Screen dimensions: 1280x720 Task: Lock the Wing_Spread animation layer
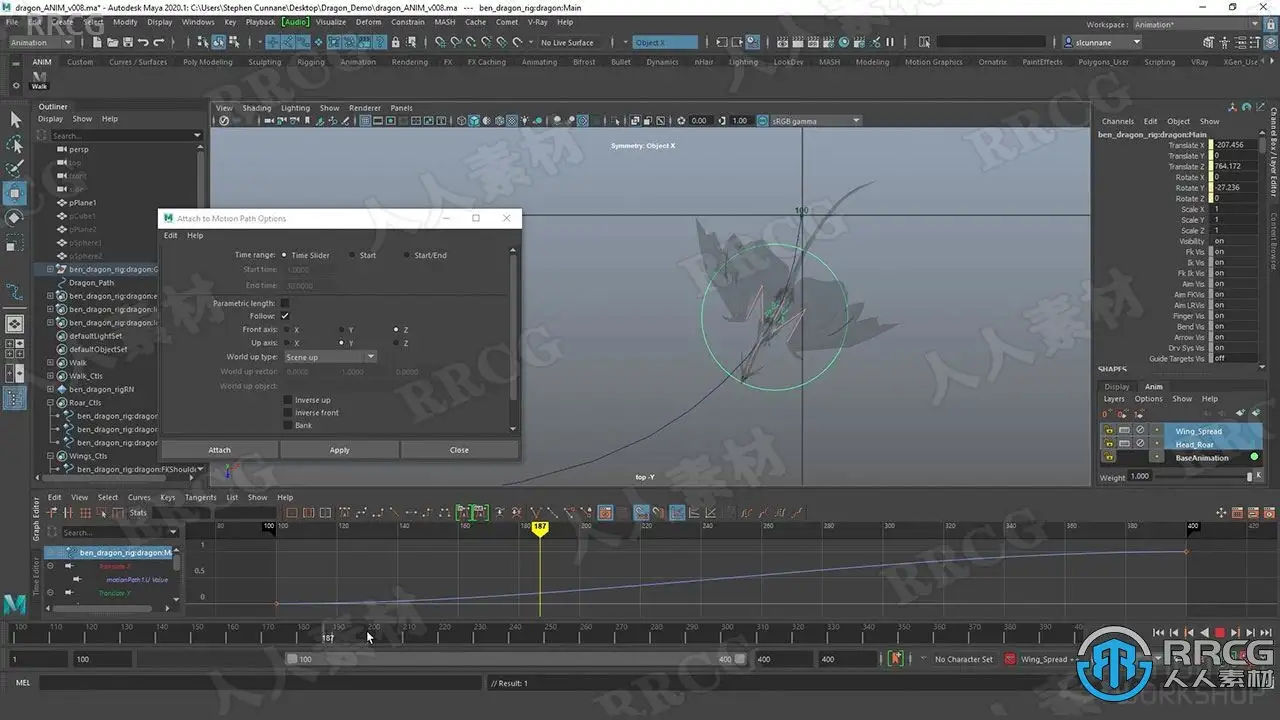point(1109,431)
